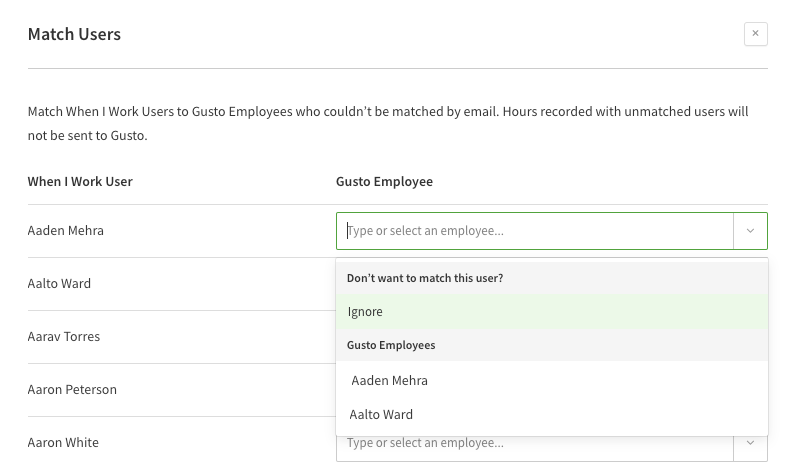The width and height of the screenshot is (796, 466).
Task: Click the Aalto Ward user name row
Action: [59, 283]
